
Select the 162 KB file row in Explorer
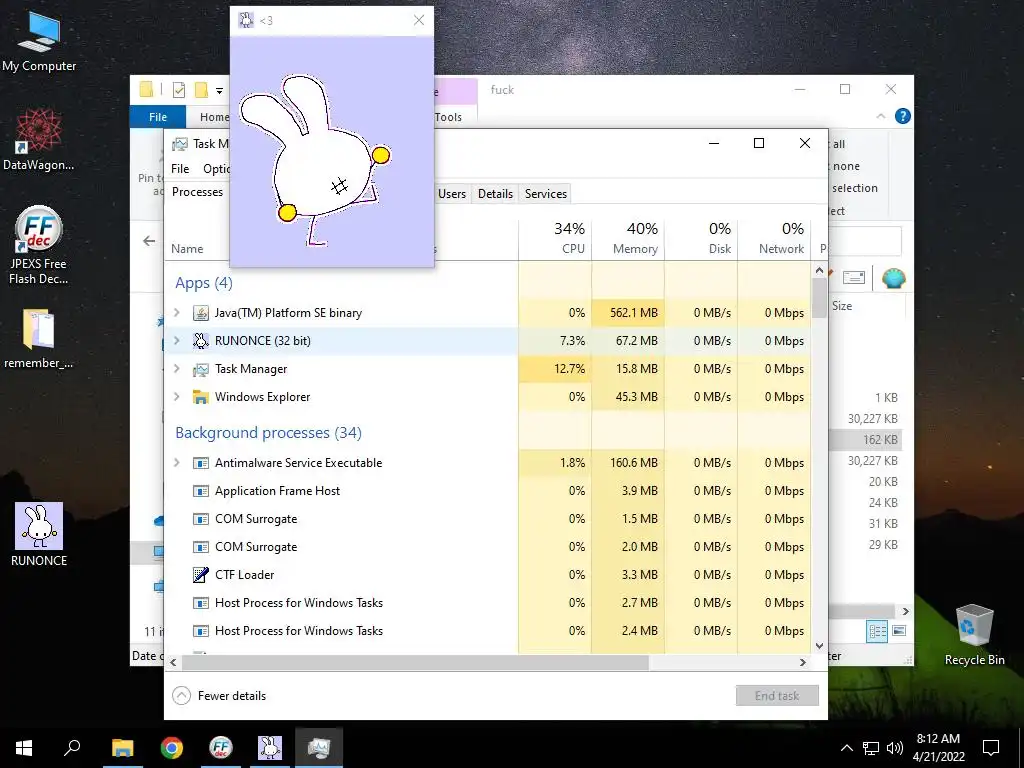click(866, 440)
